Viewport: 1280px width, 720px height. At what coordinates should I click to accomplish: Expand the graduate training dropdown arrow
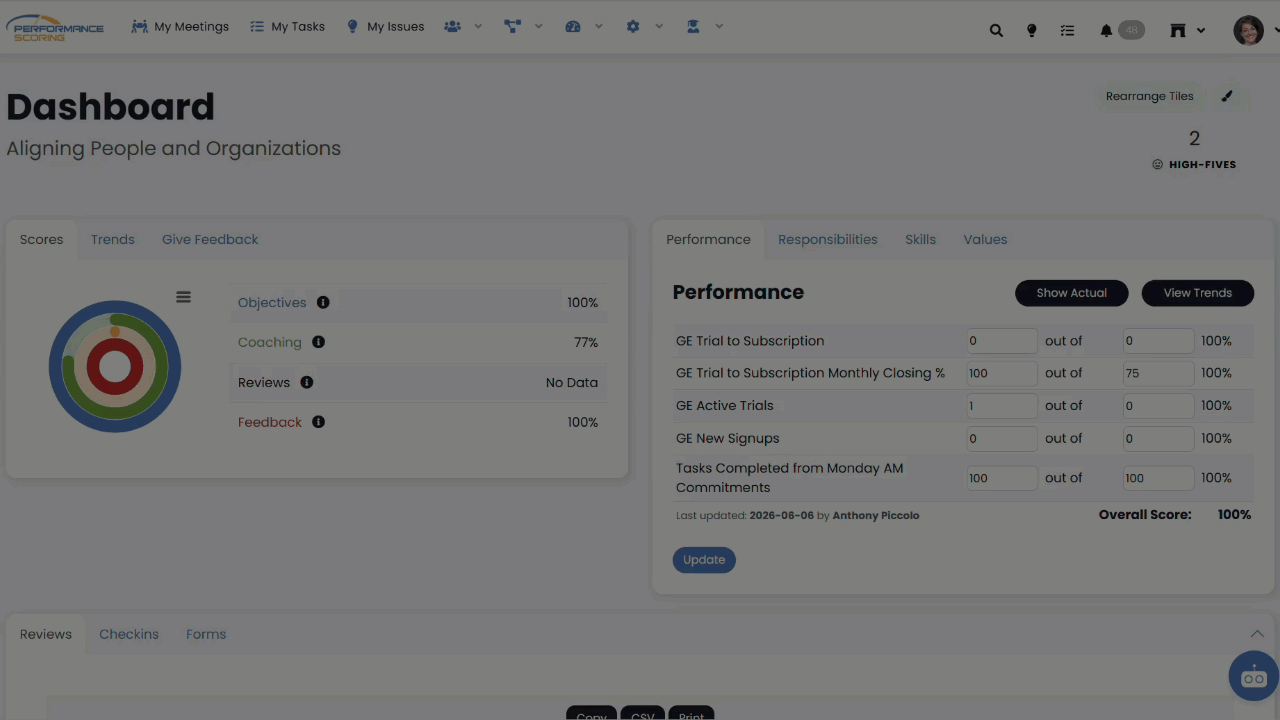click(718, 27)
